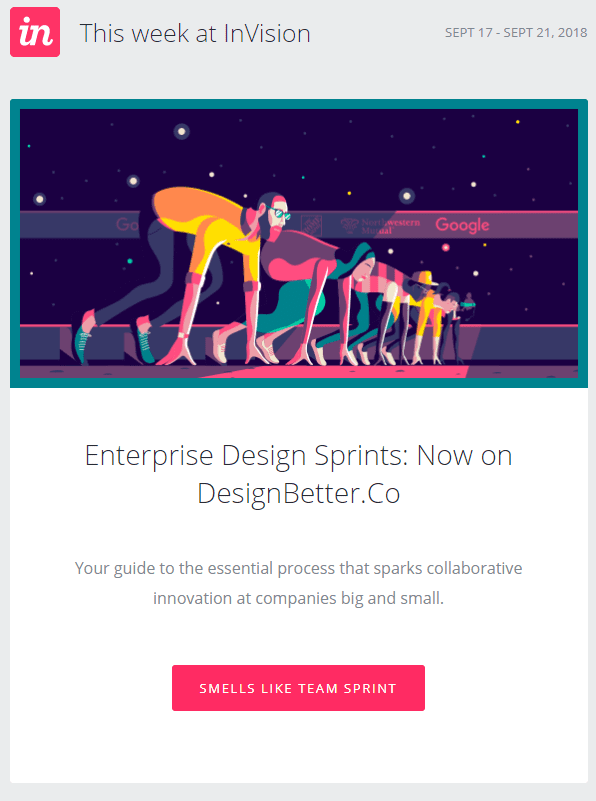
Task: Click "DesignBetter.Co" in the headline
Action: coord(298,493)
